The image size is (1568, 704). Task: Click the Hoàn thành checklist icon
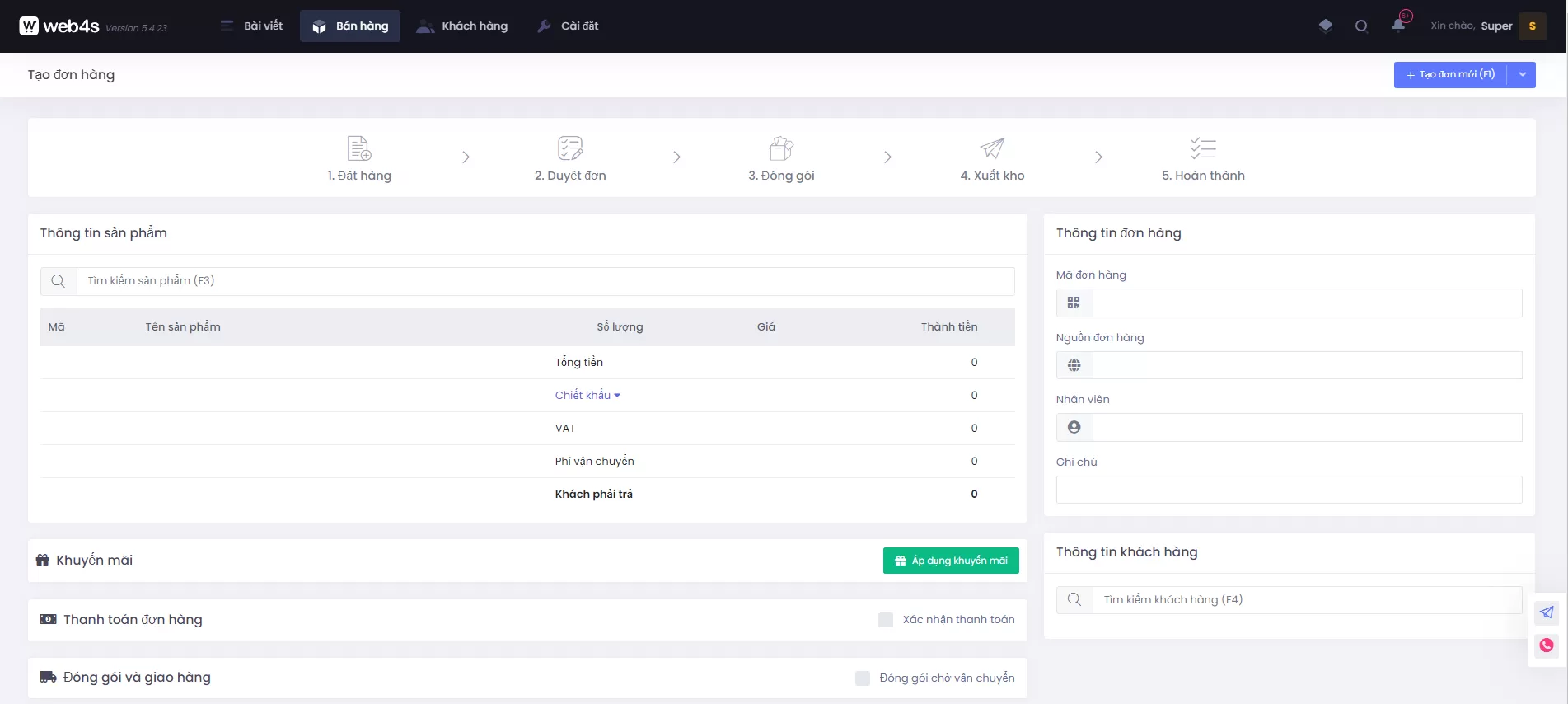point(1203,148)
